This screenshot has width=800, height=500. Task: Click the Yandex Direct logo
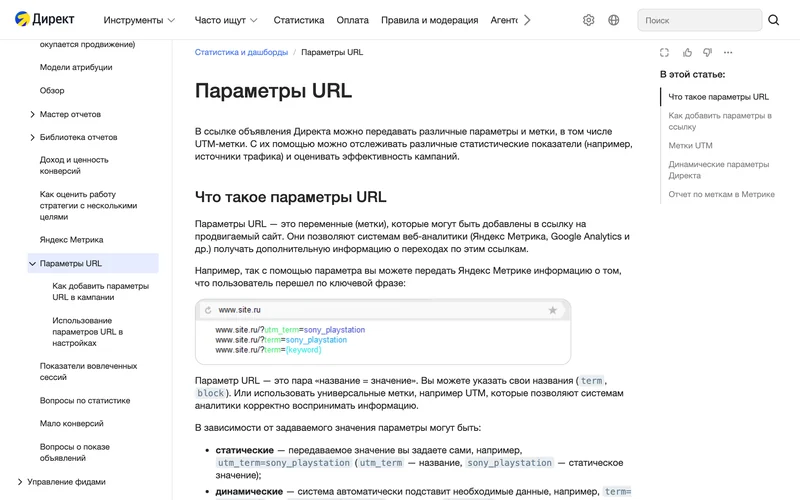tap(44, 19)
